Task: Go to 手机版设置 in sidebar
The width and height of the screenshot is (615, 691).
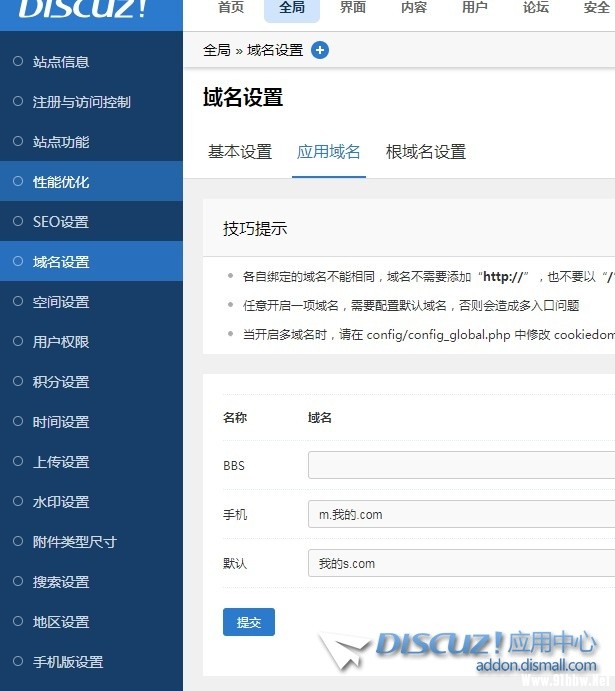Action: click(x=68, y=662)
